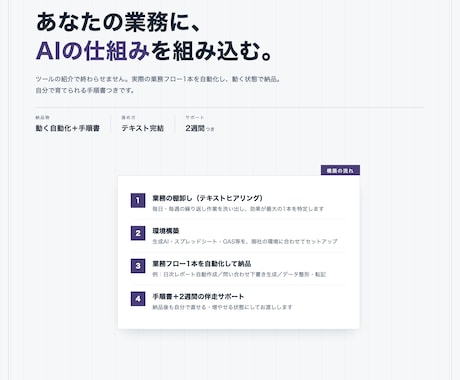Screen dimensions: 460x380
Task: Click step 3 description starting '例：日次レポート'
Action: tap(239, 274)
